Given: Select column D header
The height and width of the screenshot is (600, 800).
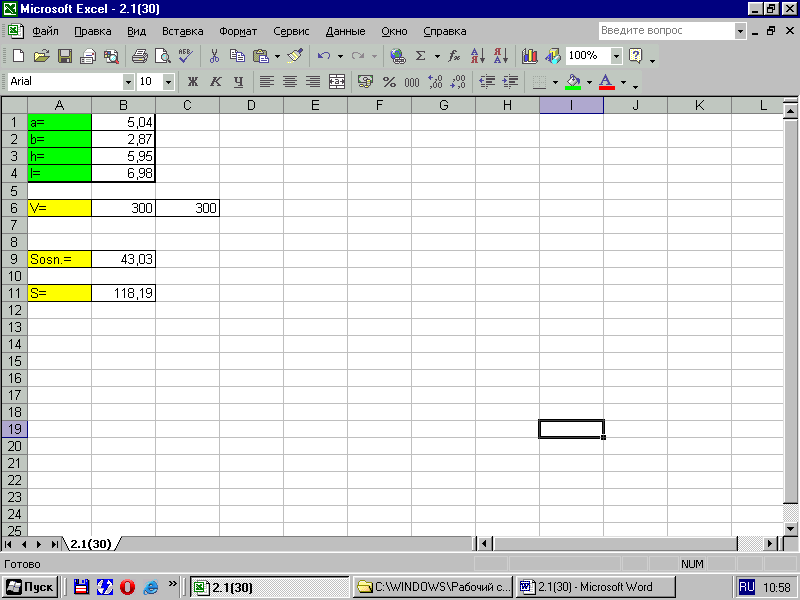Looking at the screenshot, I should [251, 106].
